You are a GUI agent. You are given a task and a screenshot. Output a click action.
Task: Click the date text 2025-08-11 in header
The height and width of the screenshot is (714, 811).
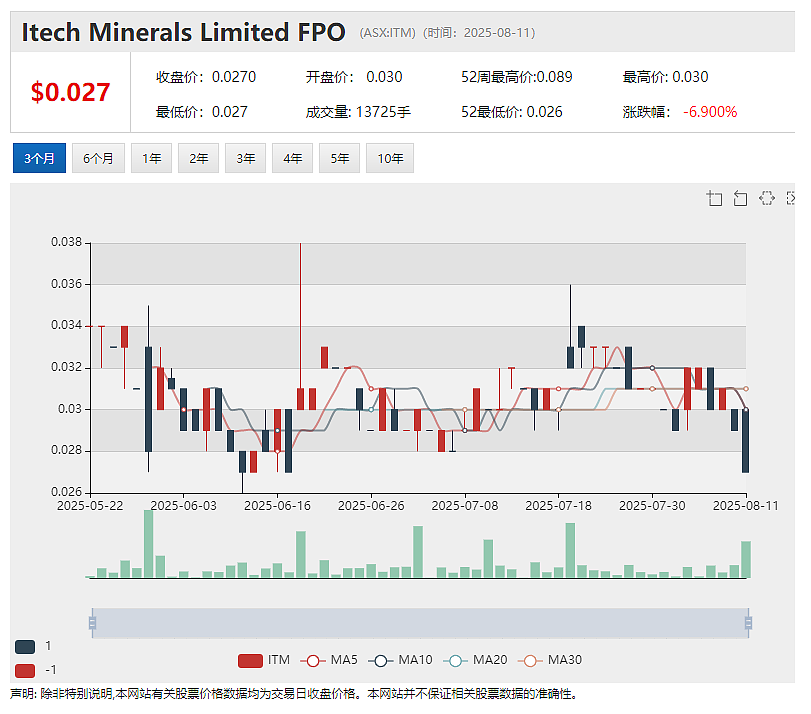(497, 33)
